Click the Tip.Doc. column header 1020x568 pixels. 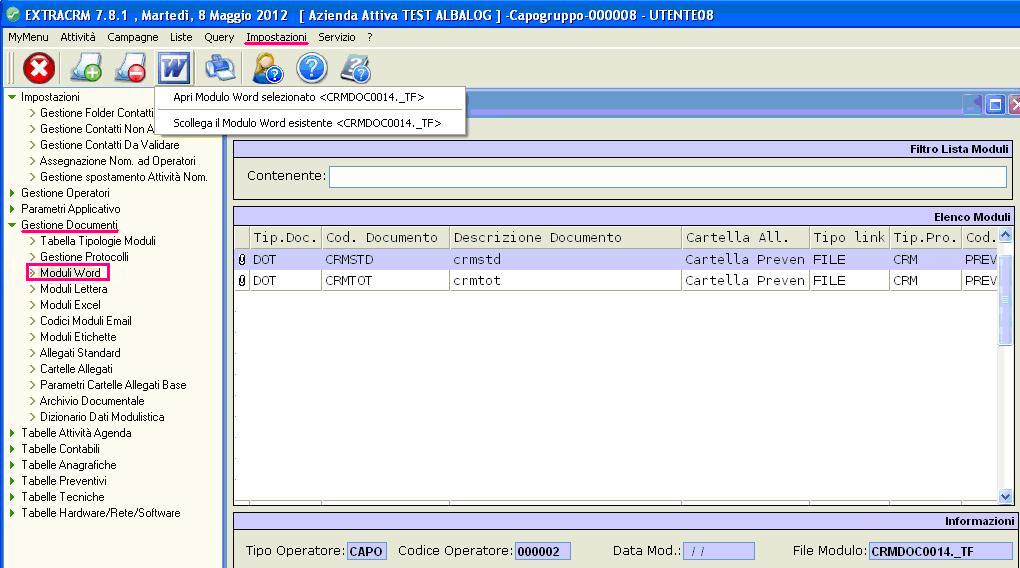point(286,237)
